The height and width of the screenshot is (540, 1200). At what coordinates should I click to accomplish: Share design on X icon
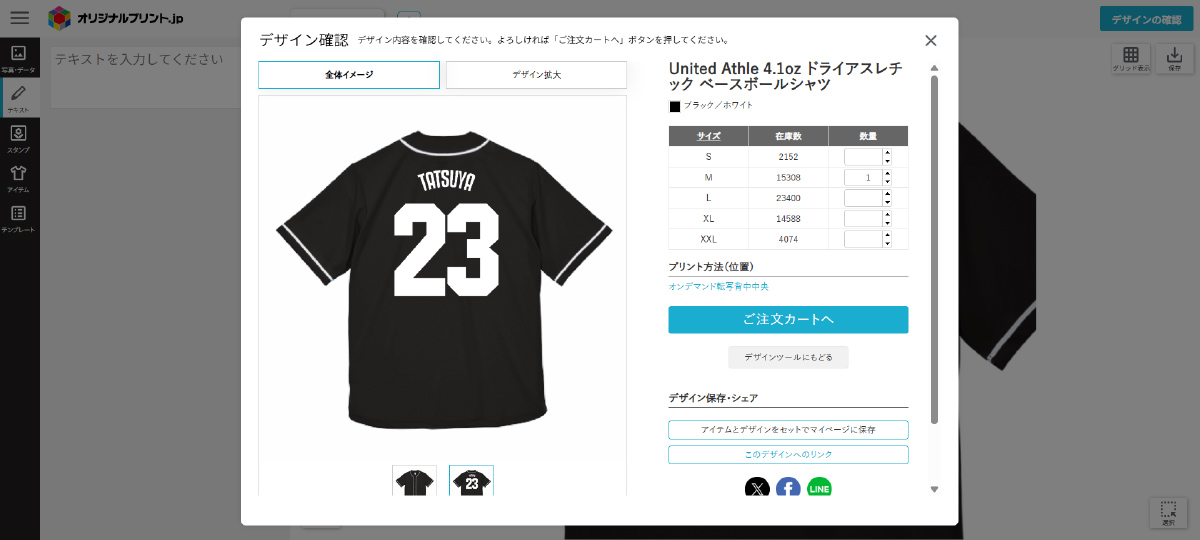coord(758,489)
